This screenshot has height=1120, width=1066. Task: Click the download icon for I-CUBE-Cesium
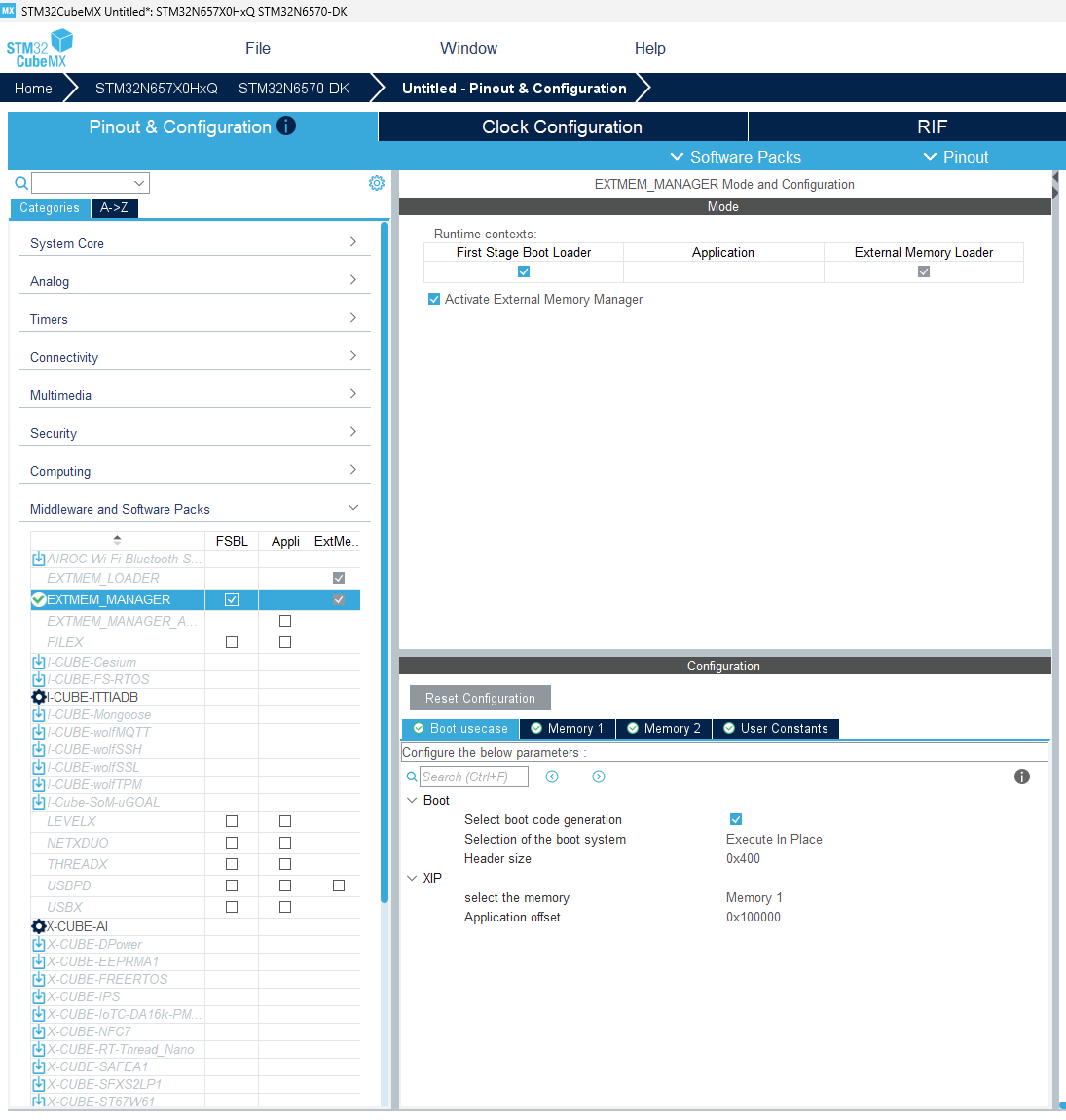click(39, 662)
